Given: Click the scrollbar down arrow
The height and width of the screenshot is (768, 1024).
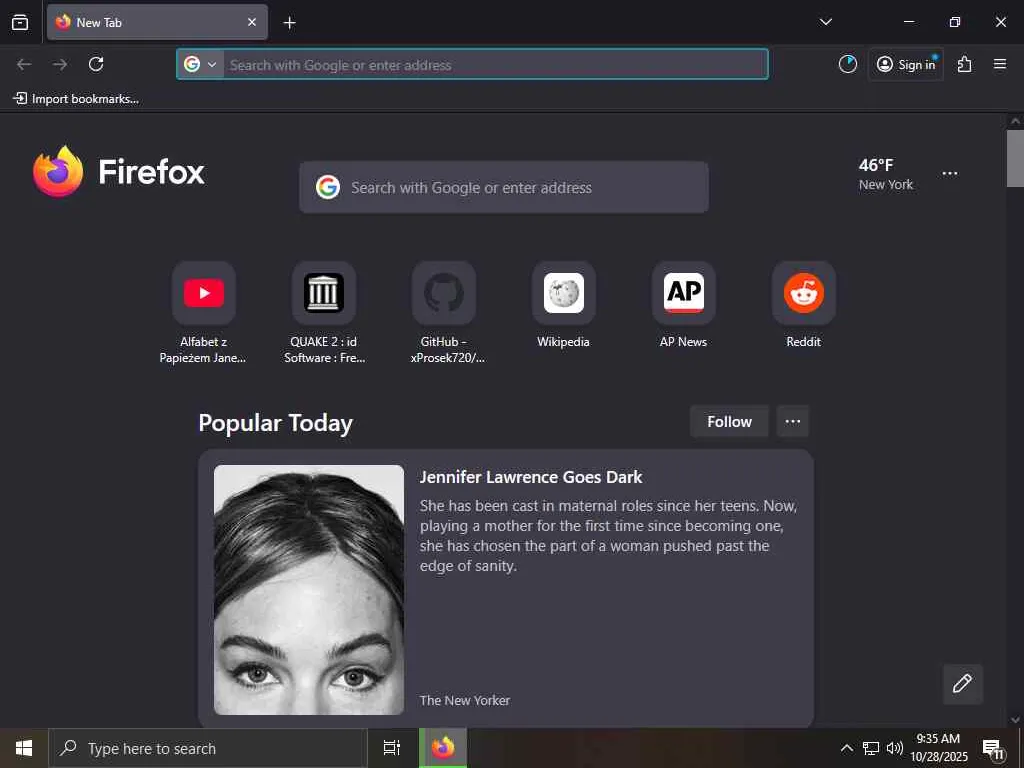Looking at the screenshot, I should 1015,720.
